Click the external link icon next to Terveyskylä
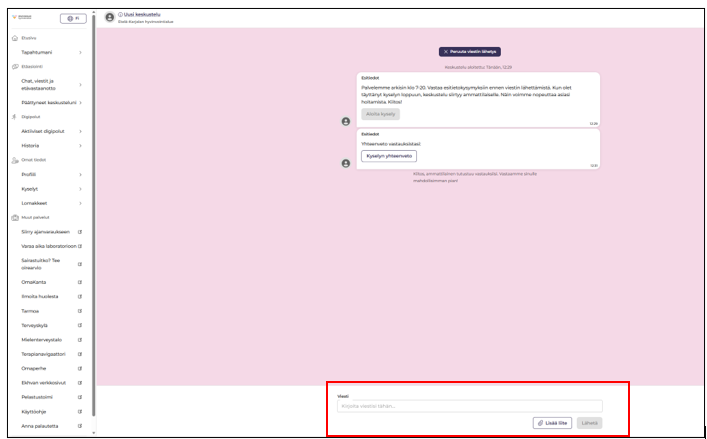Viewport: 707px width, 439px height. (x=80, y=325)
